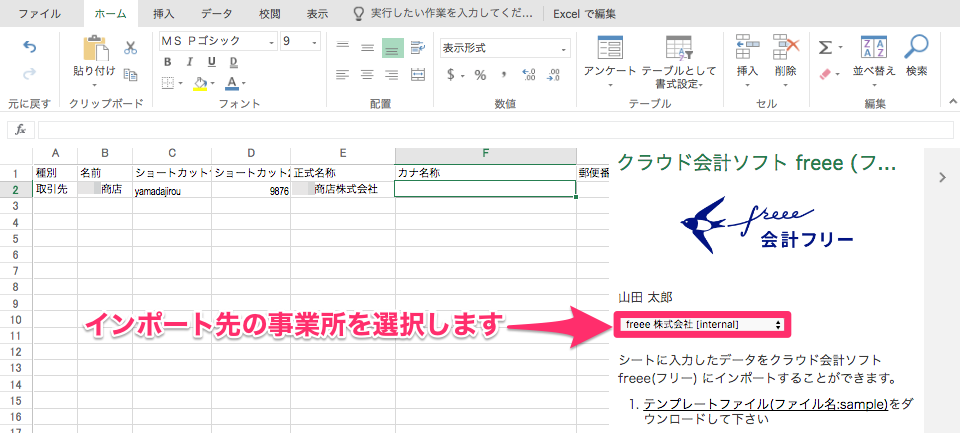Click the 実行したい作業 search box
Viewport: 960px width, 433px height.
pos(444,13)
